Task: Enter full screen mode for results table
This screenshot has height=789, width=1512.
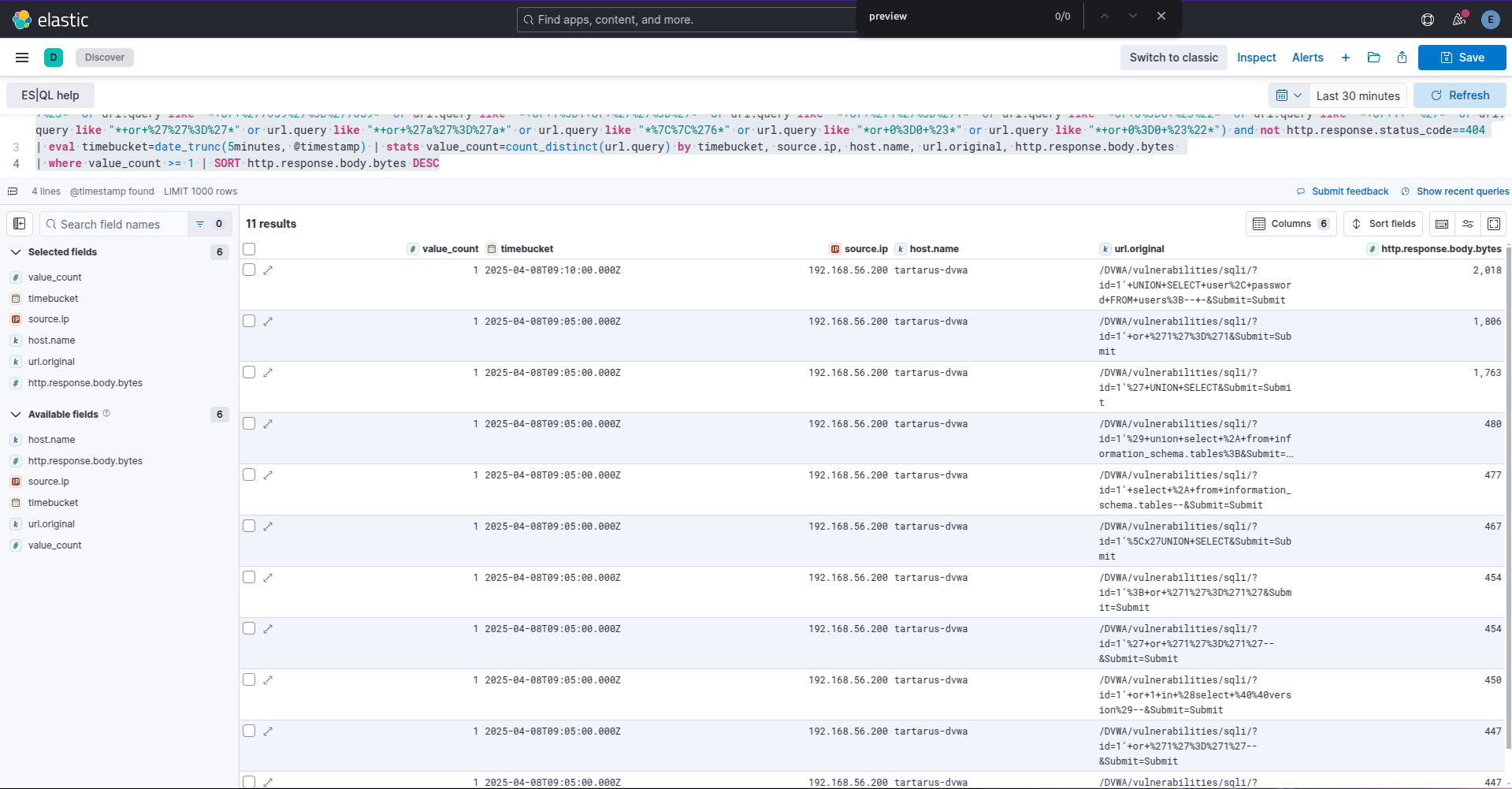Action: 1493,224
